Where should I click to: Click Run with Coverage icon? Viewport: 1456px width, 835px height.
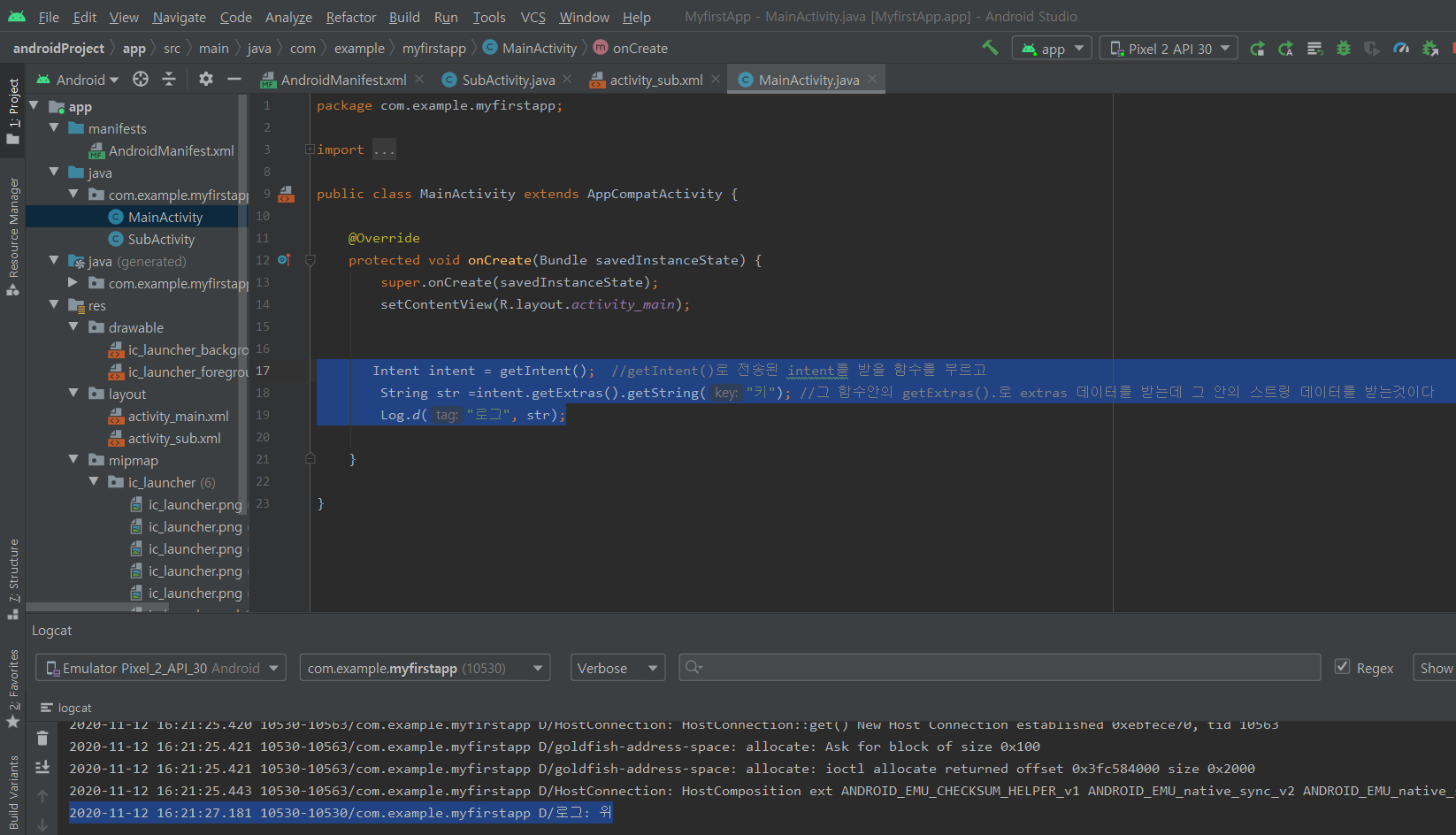1372,49
